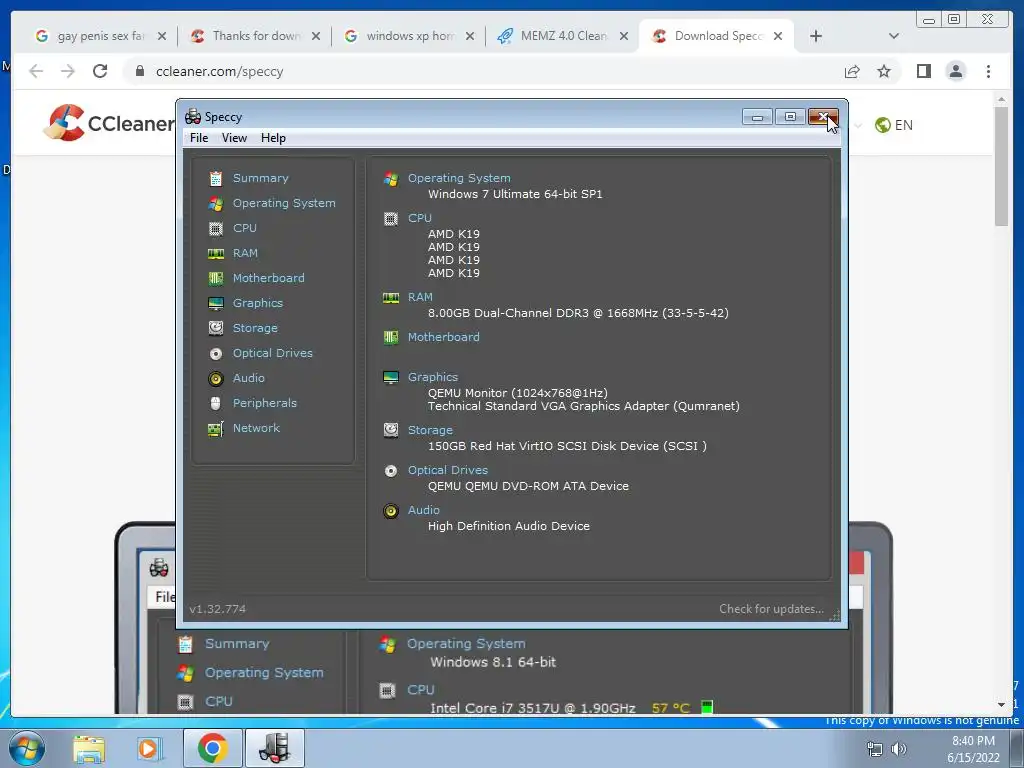
Task: Click Check for updates link
Action: pyautogui.click(x=771, y=609)
